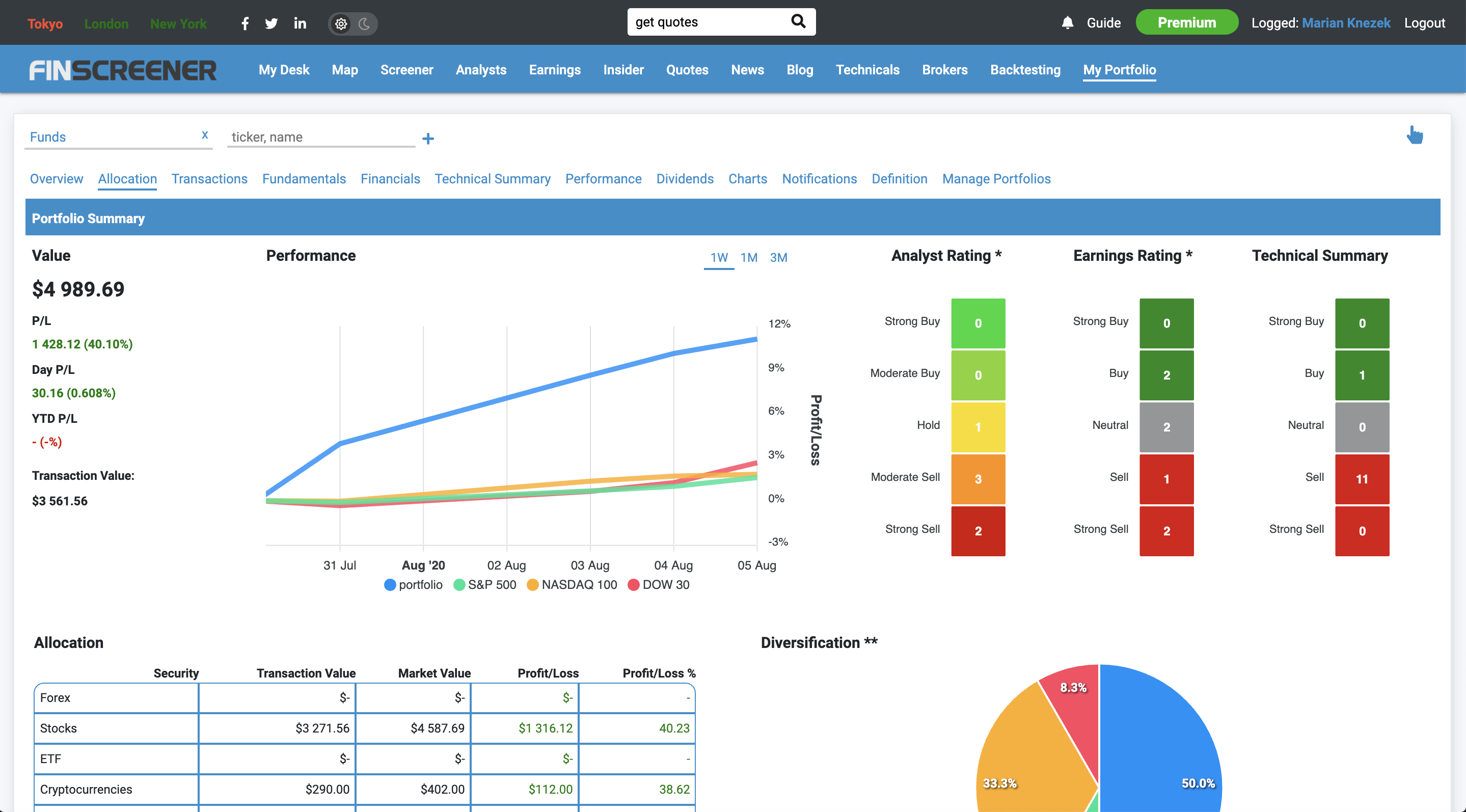Open notifications bell icon

pos(1067,23)
